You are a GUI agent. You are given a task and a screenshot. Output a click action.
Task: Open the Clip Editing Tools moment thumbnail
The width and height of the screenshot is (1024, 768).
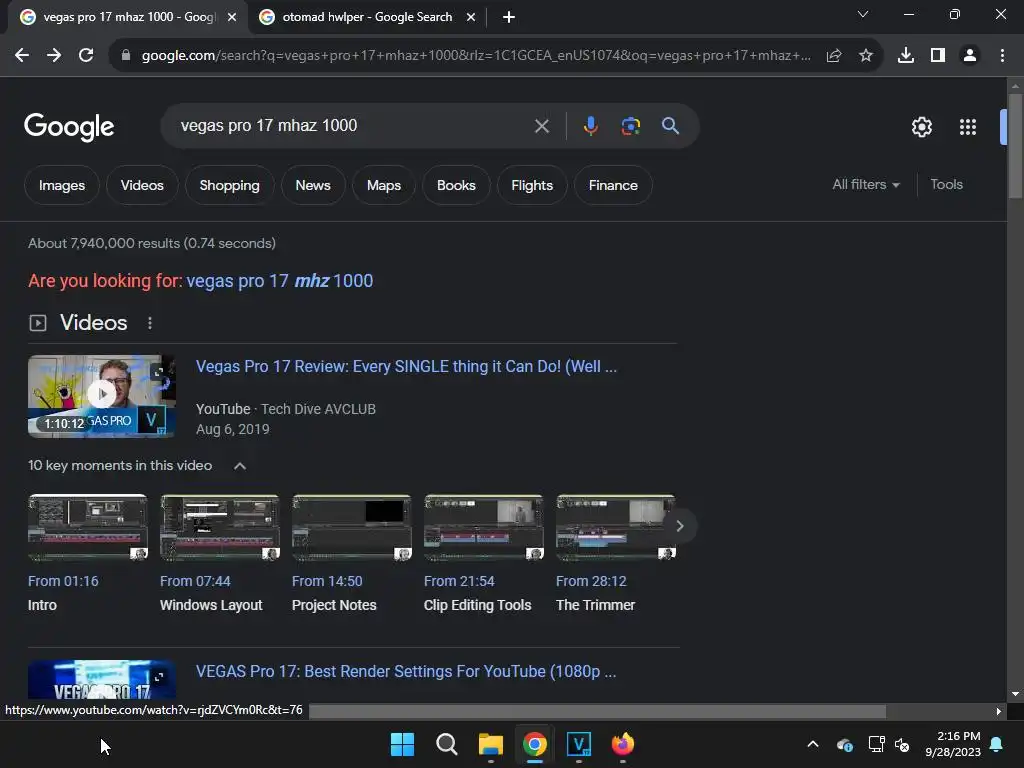[484, 528]
